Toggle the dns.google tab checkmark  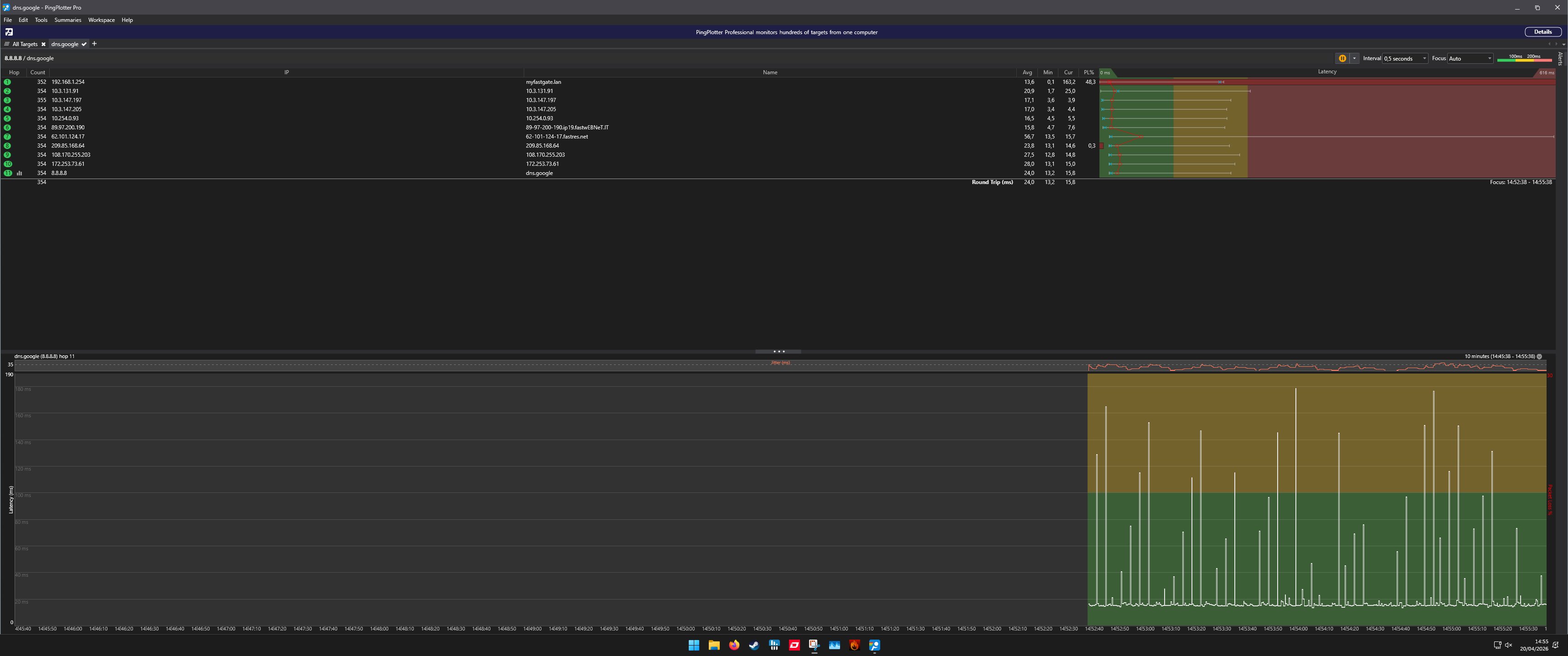[84, 45]
